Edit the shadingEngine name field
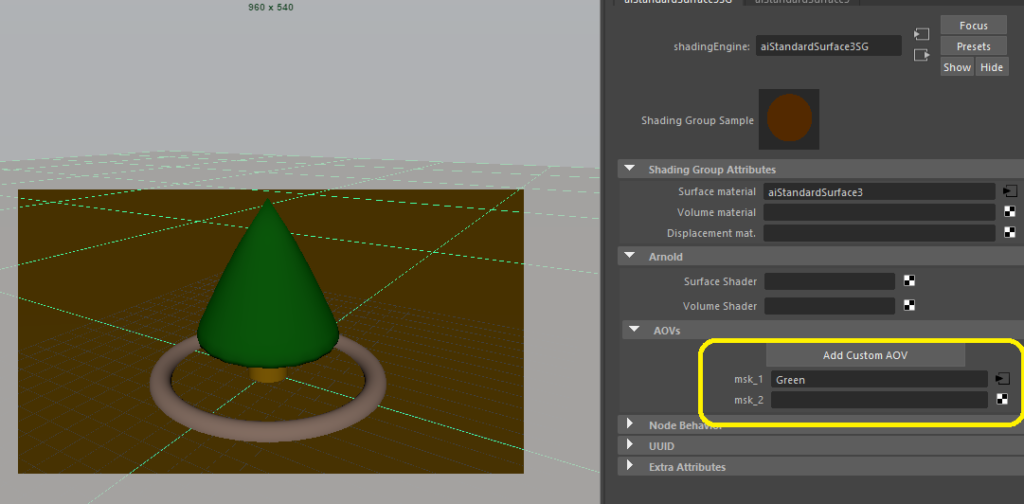1024x504 pixels. coord(829,46)
